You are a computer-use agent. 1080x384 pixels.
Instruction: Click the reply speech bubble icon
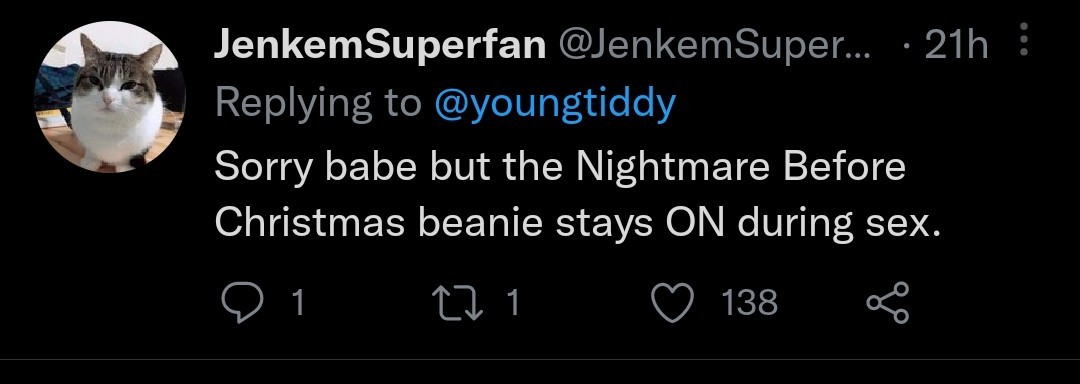(242, 303)
